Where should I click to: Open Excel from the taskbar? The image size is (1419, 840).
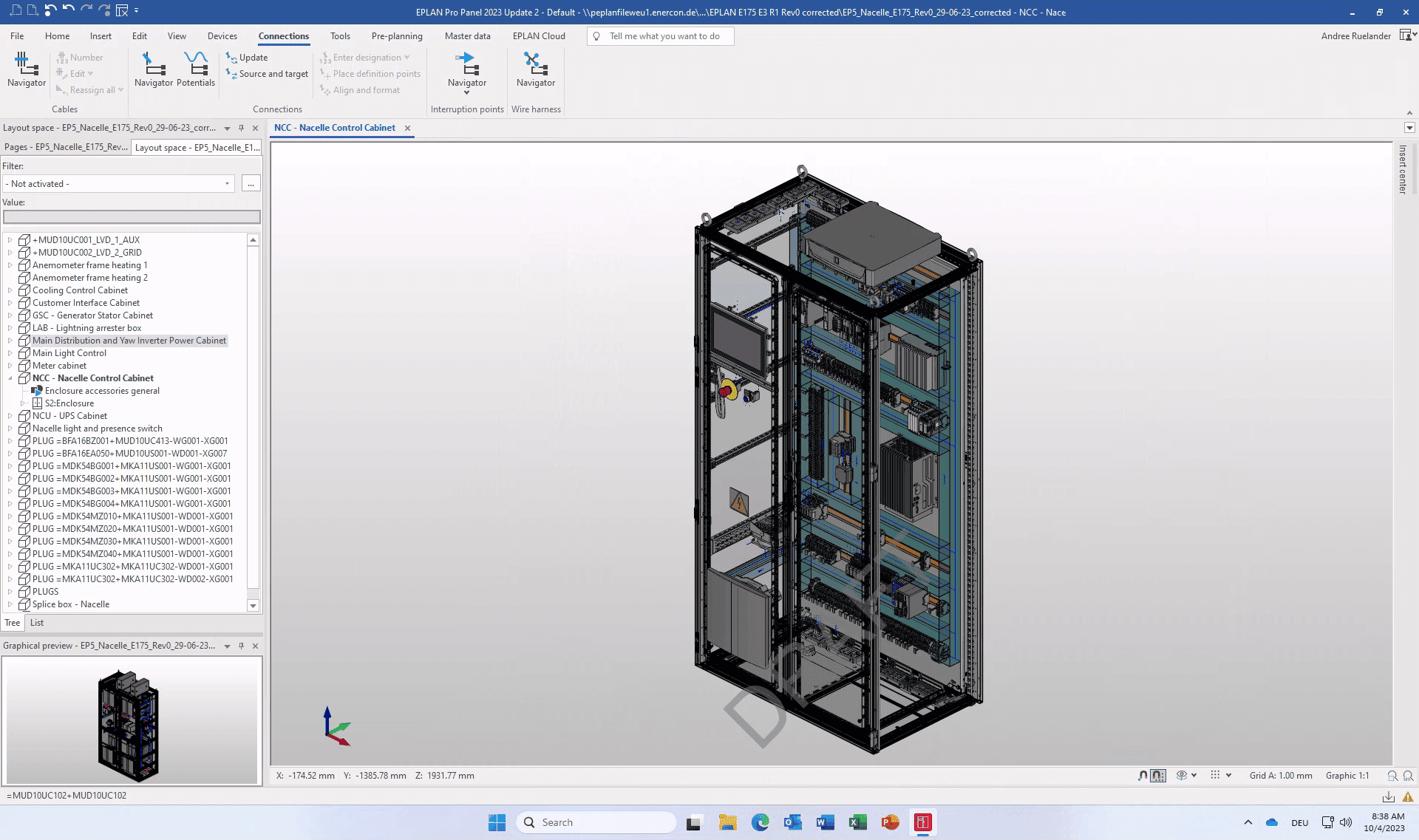857,822
